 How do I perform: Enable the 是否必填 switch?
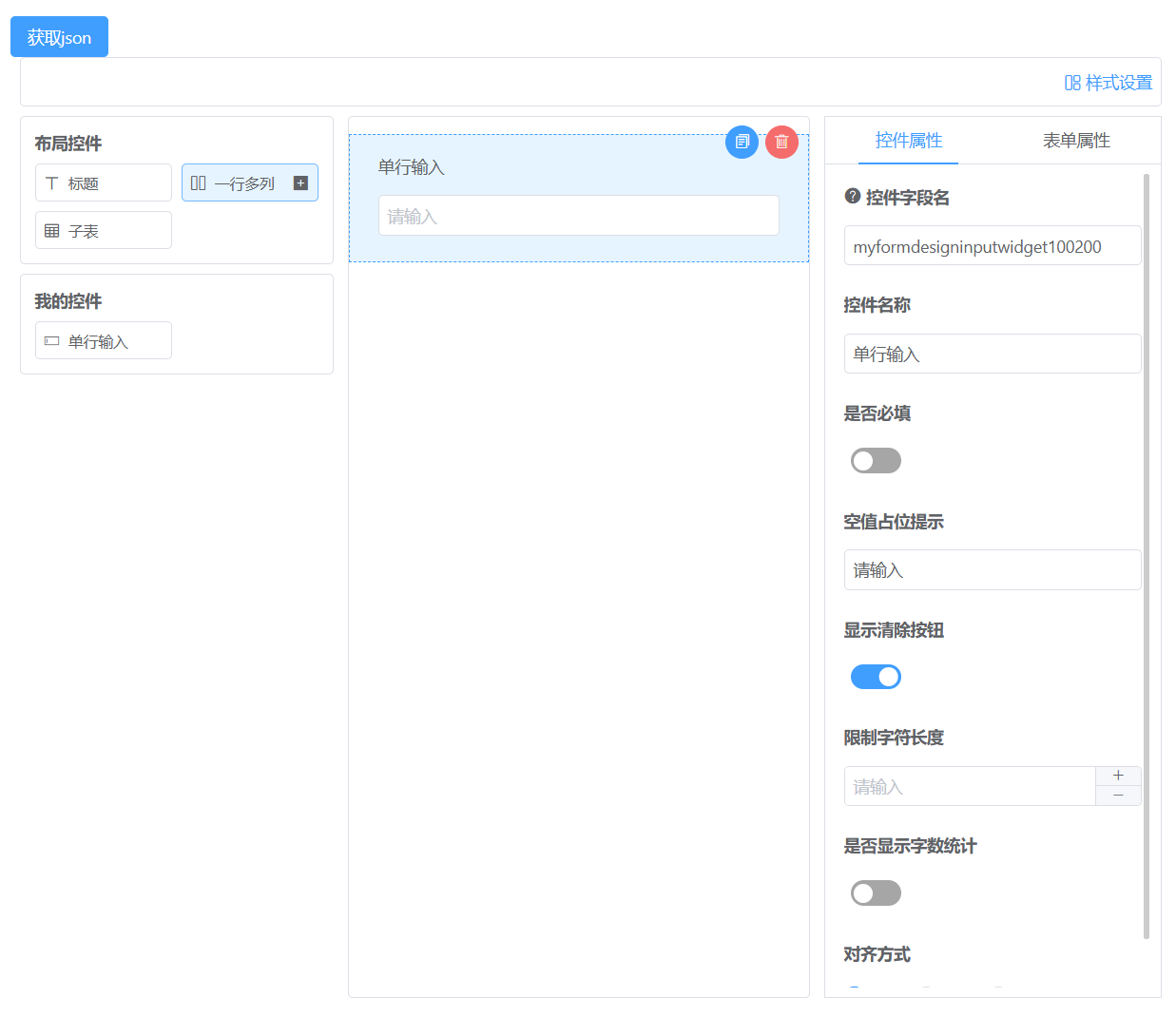[876, 460]
